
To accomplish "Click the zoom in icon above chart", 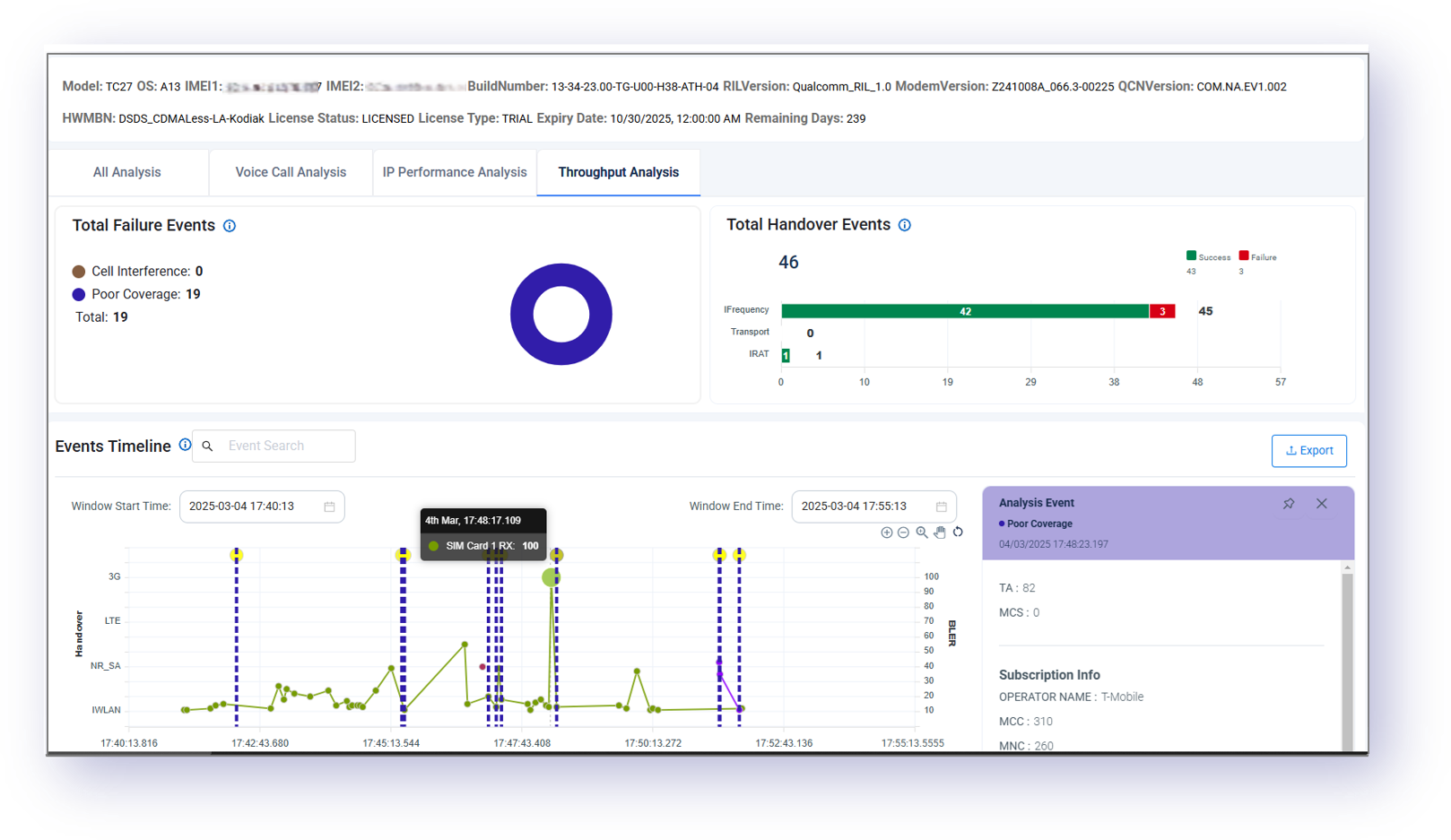I will pos(886,533).
